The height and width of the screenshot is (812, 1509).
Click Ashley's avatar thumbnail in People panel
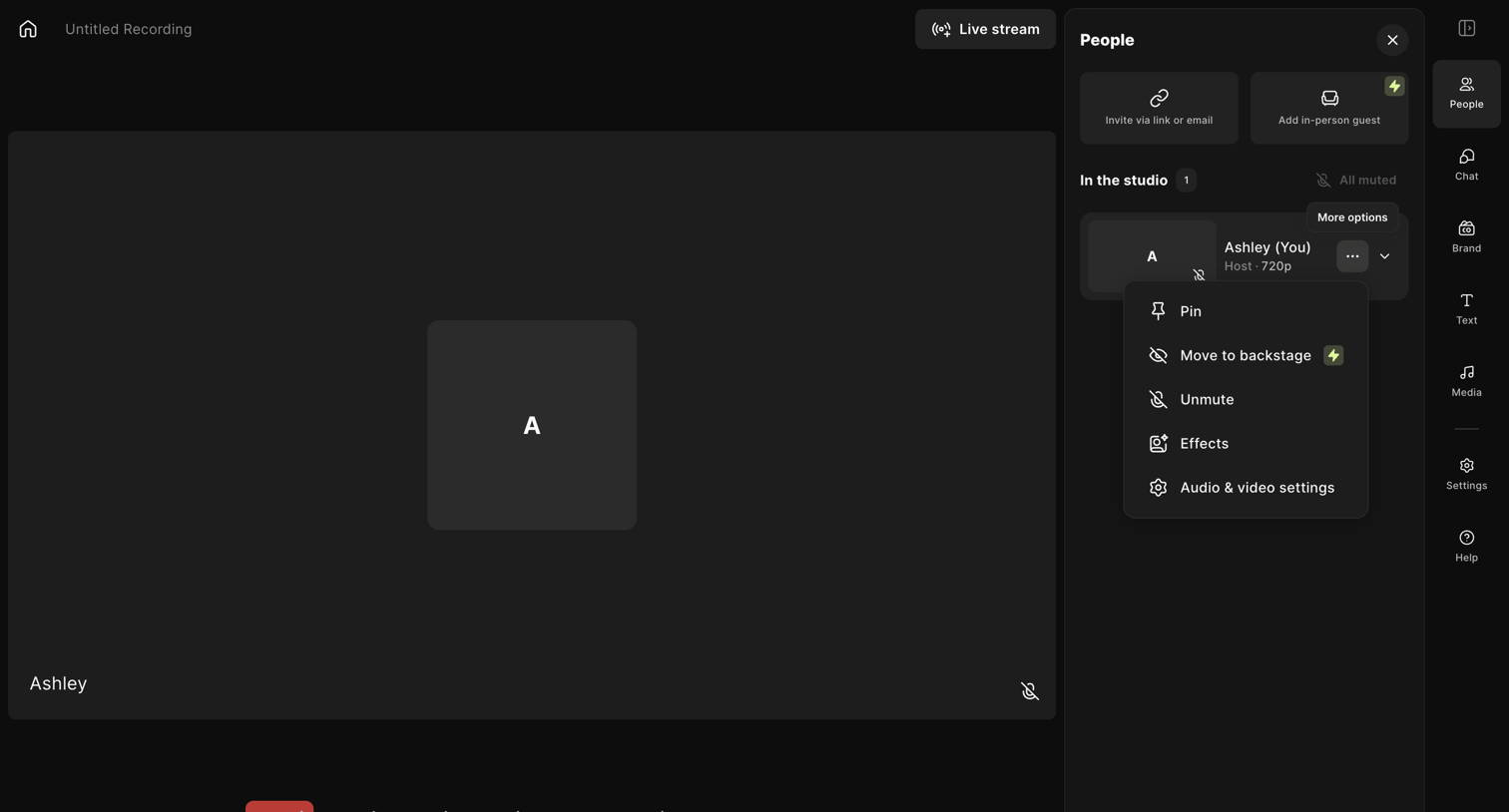(x=1152, y=256)
